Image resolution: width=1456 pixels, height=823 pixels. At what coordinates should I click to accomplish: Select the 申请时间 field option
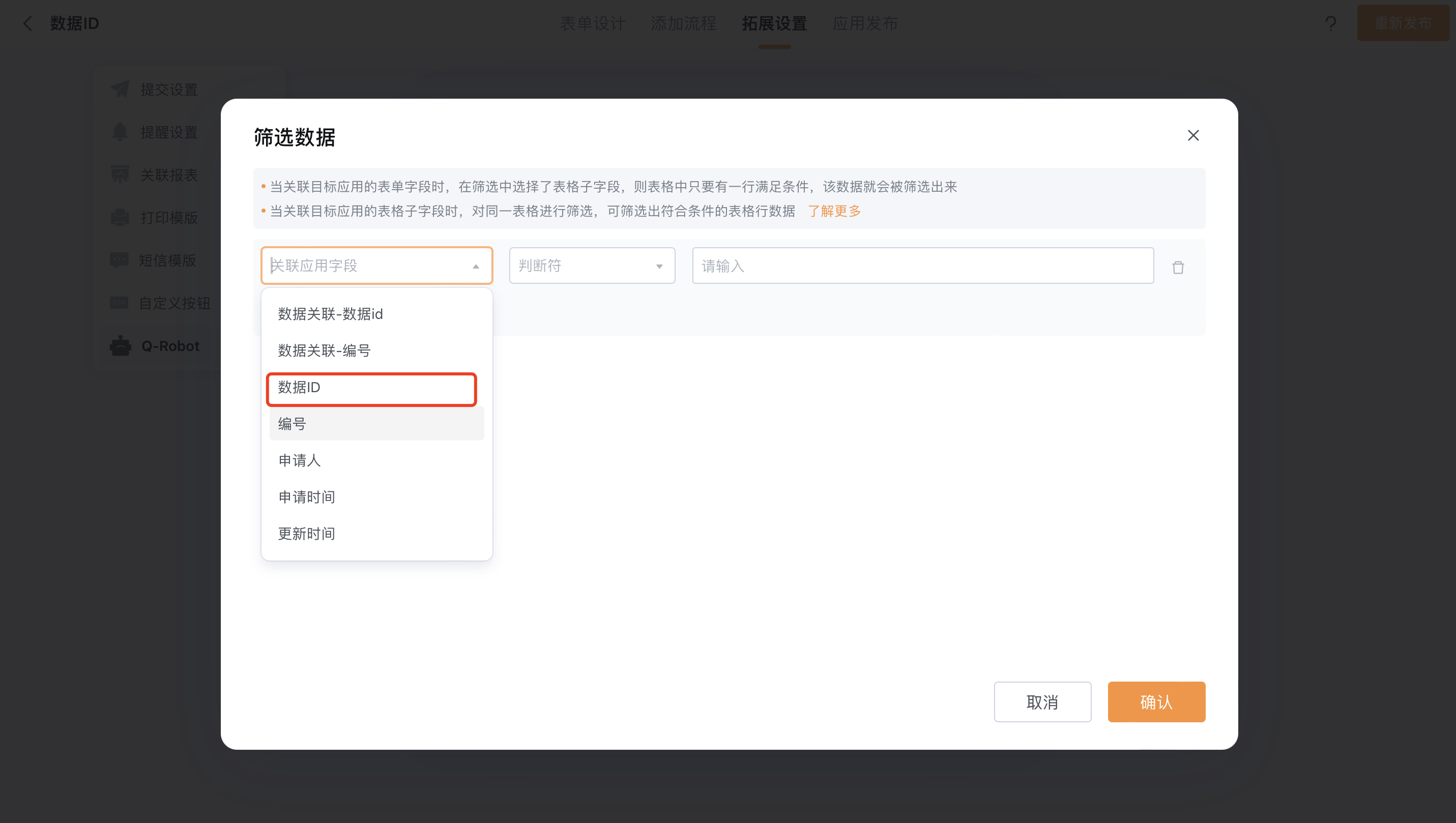[x=376, y=497]
